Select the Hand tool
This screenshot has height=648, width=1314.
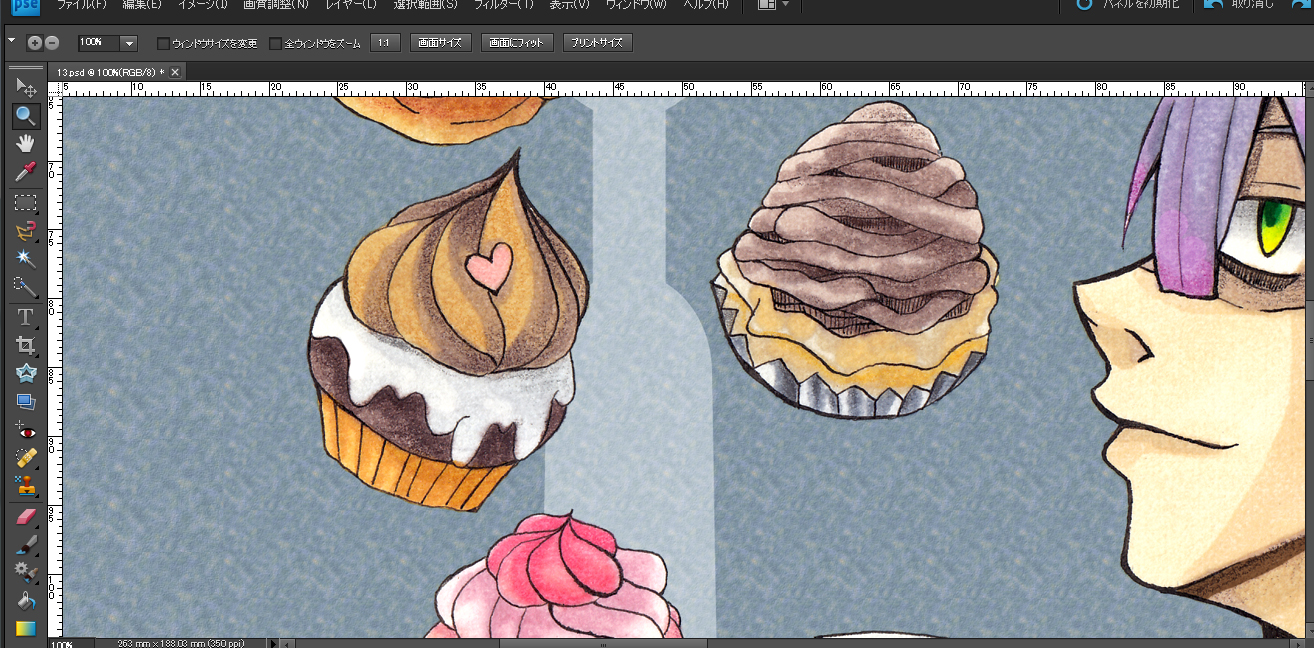click(26, 144)
